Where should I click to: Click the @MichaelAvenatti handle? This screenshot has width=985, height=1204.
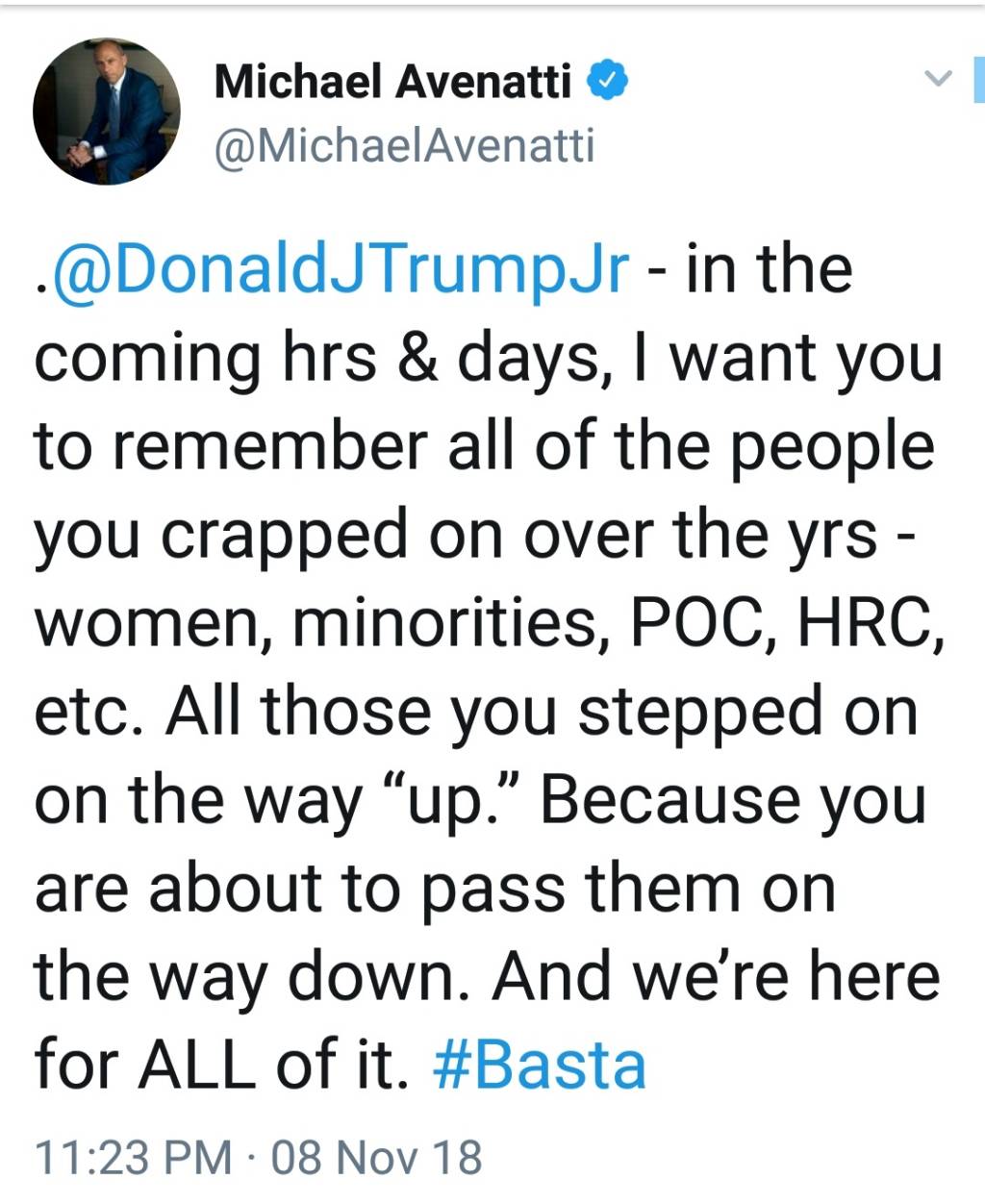point(405,145)
